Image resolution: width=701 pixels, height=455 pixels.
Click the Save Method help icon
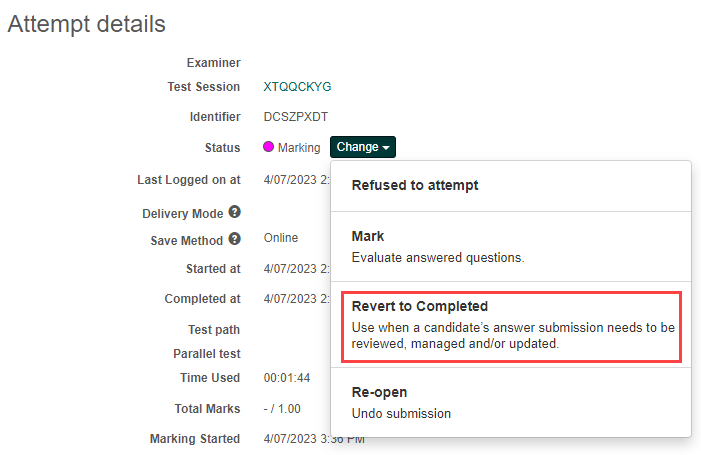tap(234, 239)
